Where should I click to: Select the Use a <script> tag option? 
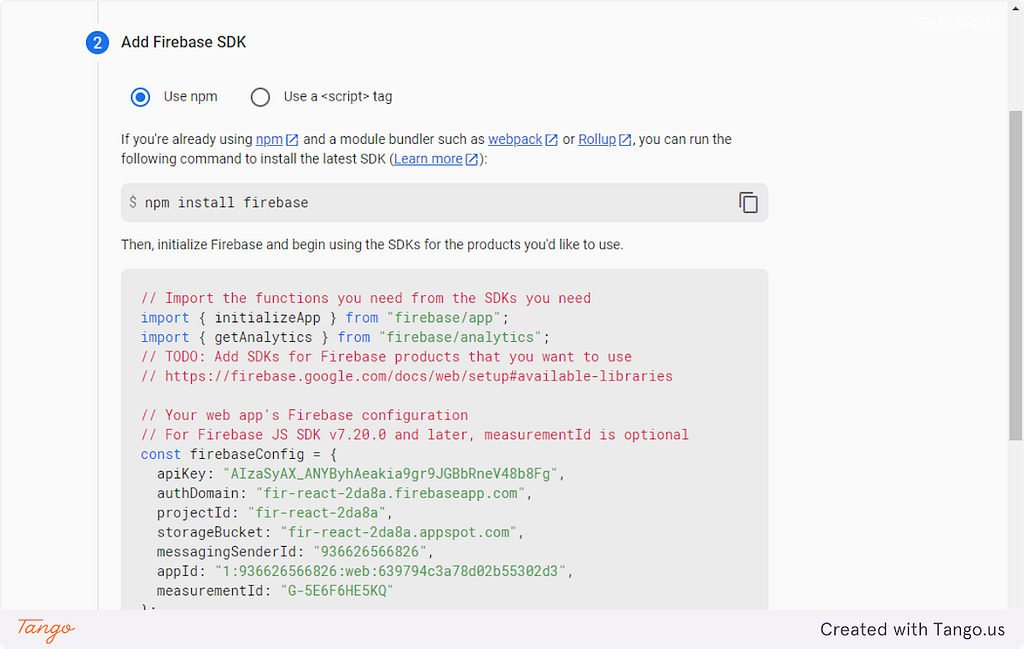[x=260, y=97]
